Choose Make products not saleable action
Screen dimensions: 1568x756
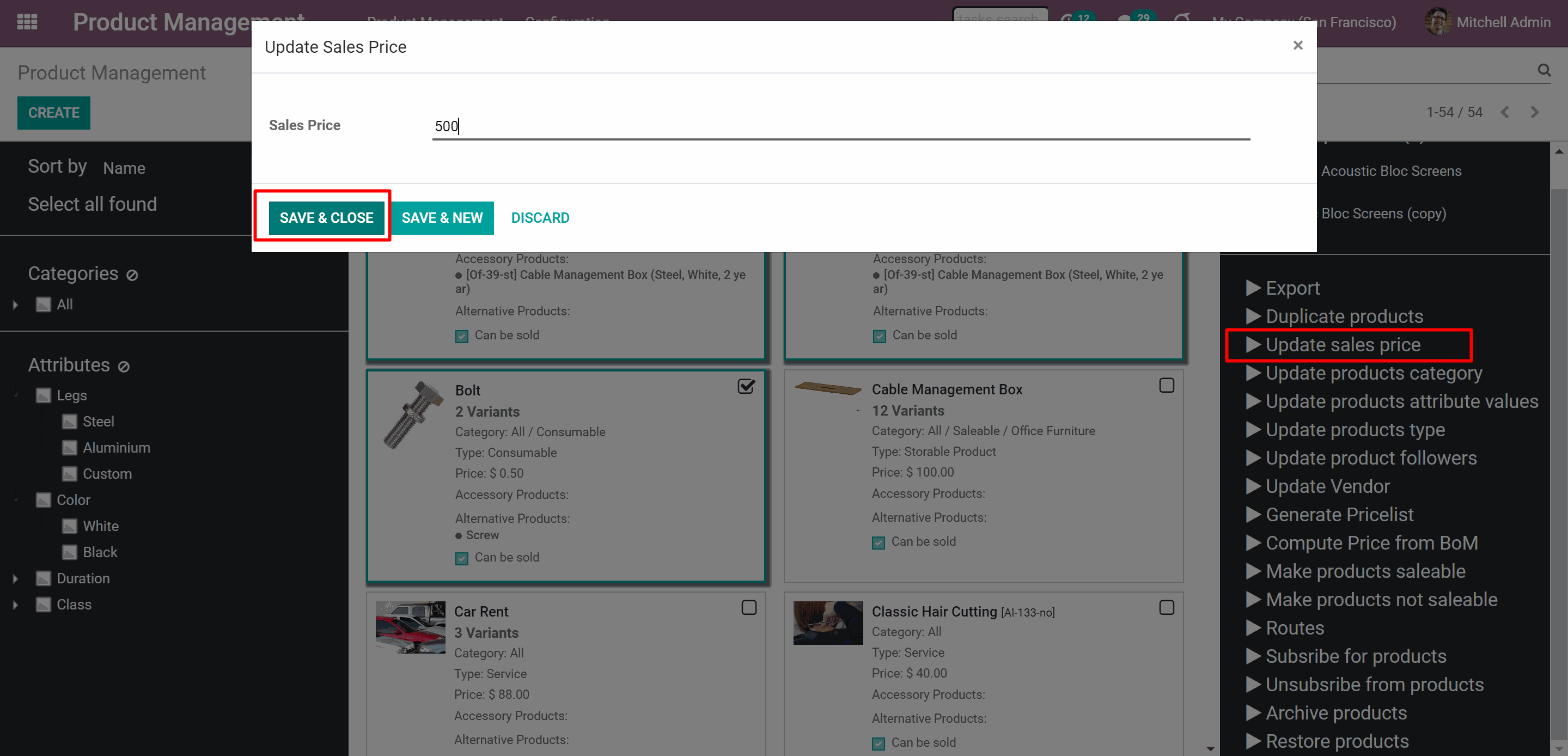point(1381,600)
